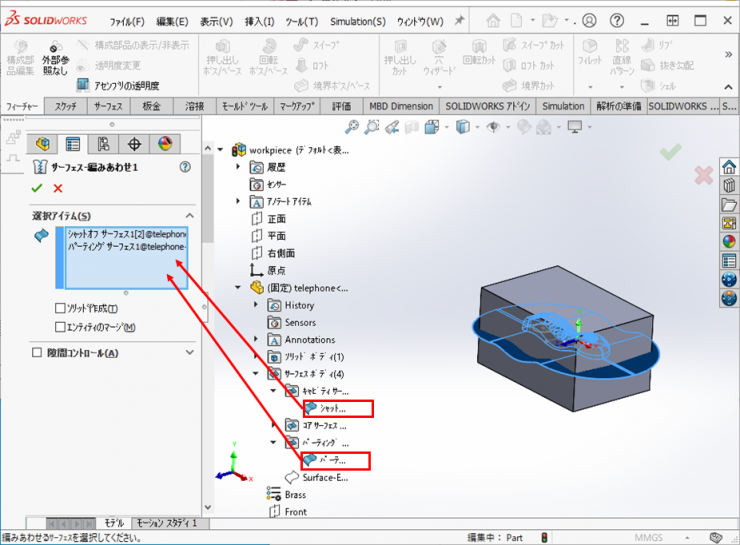Enable the 隙間コントロール checkbox
The image size is (740, 545).
[38, 353]
